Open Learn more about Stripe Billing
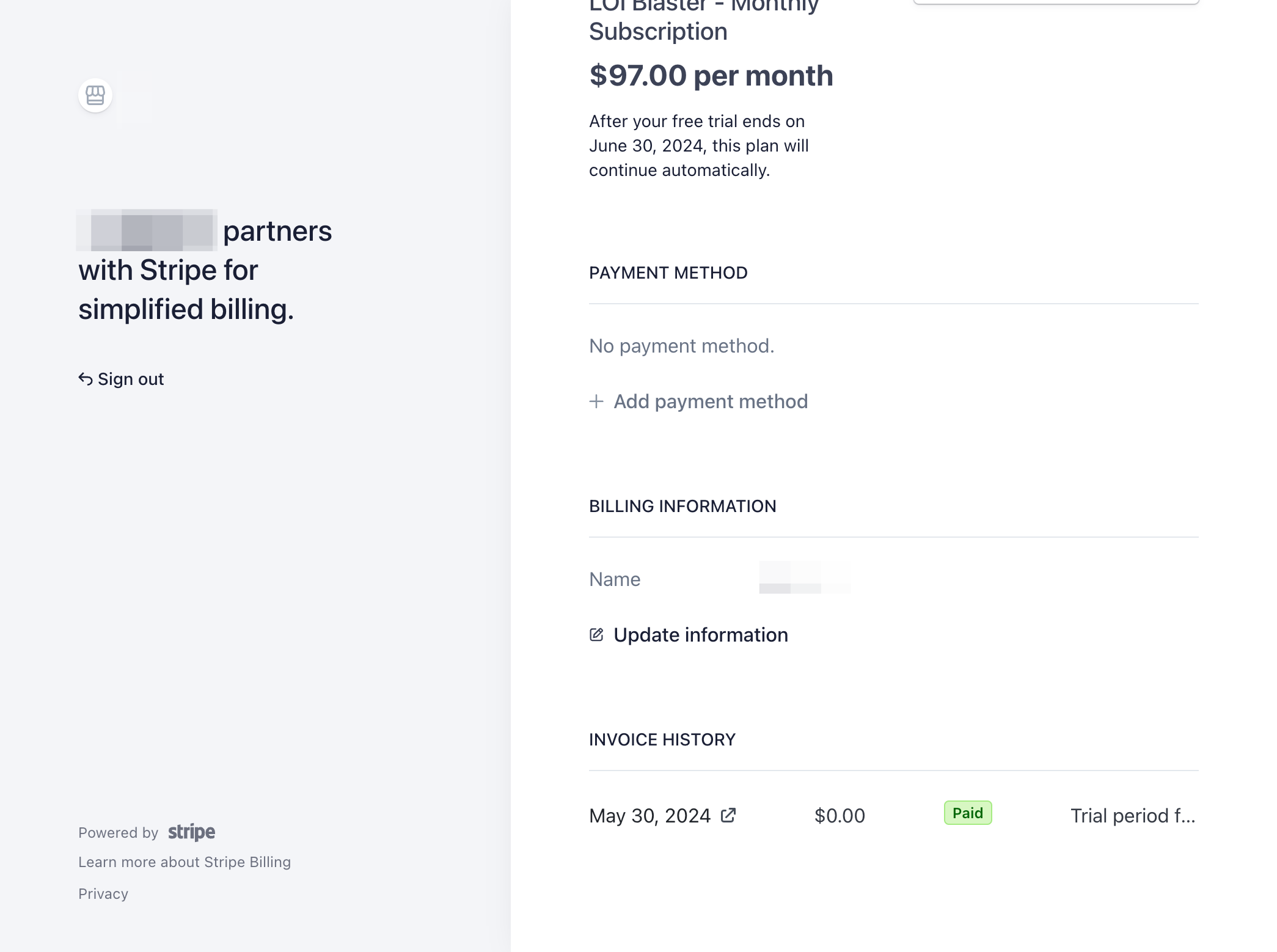 [x=185, y=862]
